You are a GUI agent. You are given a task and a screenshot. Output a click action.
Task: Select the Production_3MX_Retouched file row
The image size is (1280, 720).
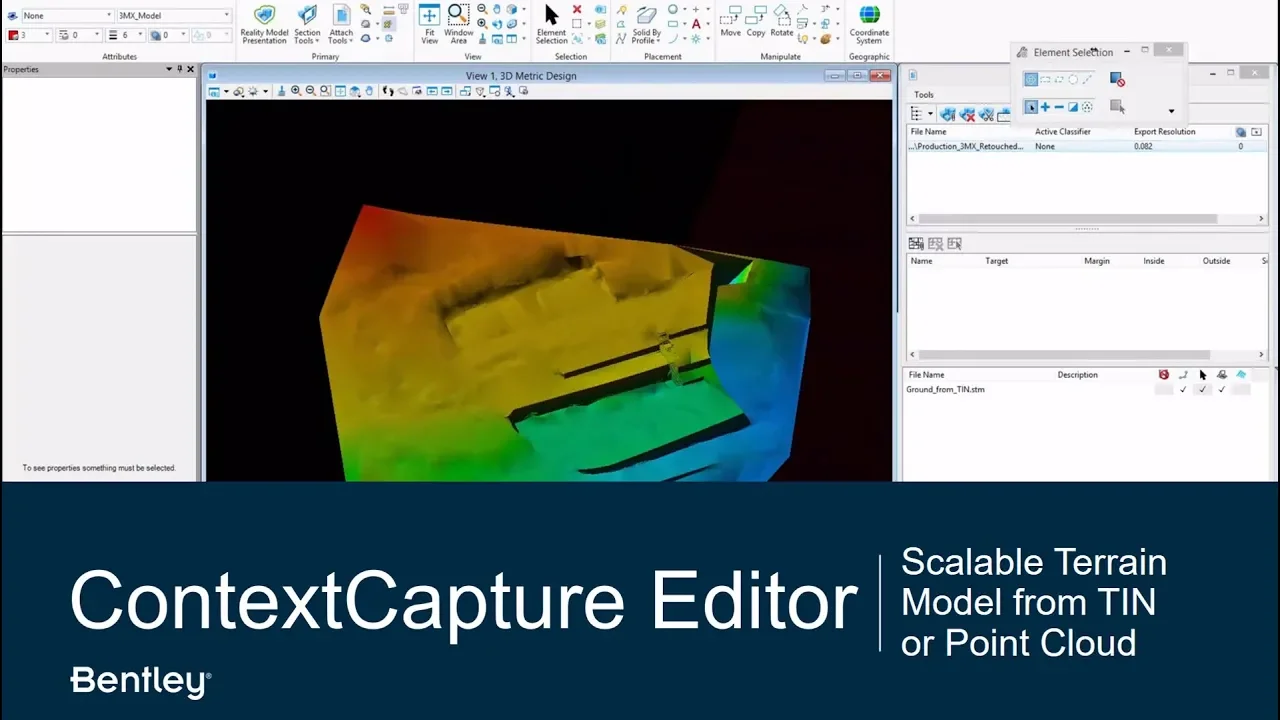click(1087, 146)
